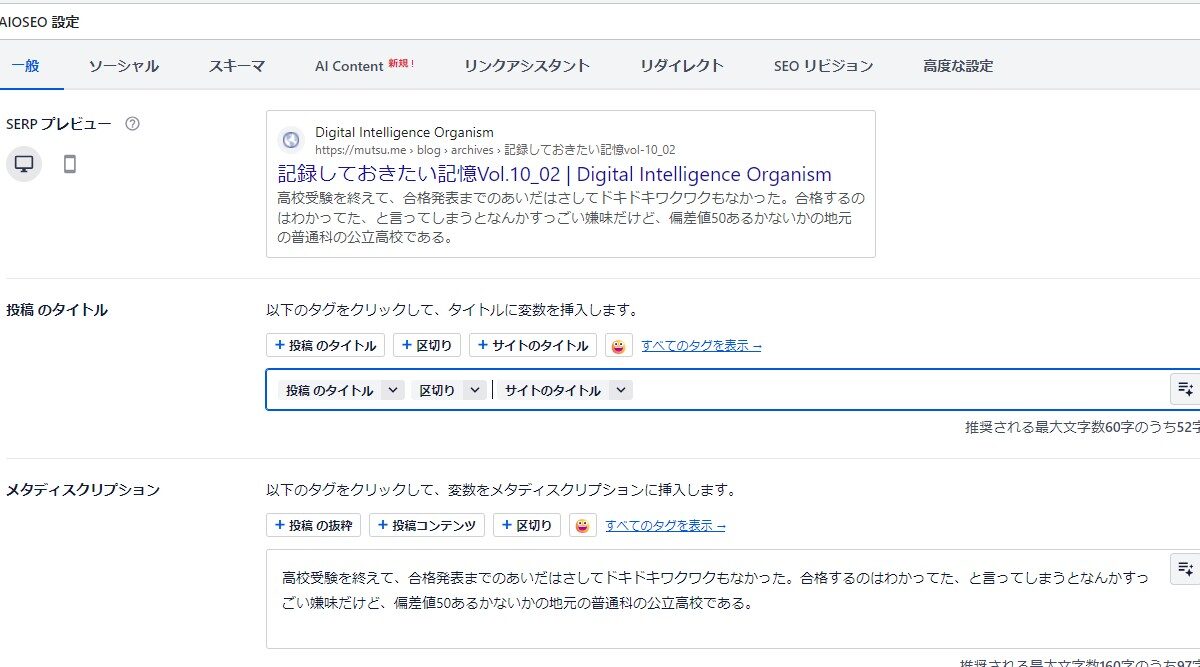1200x667 pixels.
Task: Expand 区切り tag dropdown in title field
Action: point(474,391)
